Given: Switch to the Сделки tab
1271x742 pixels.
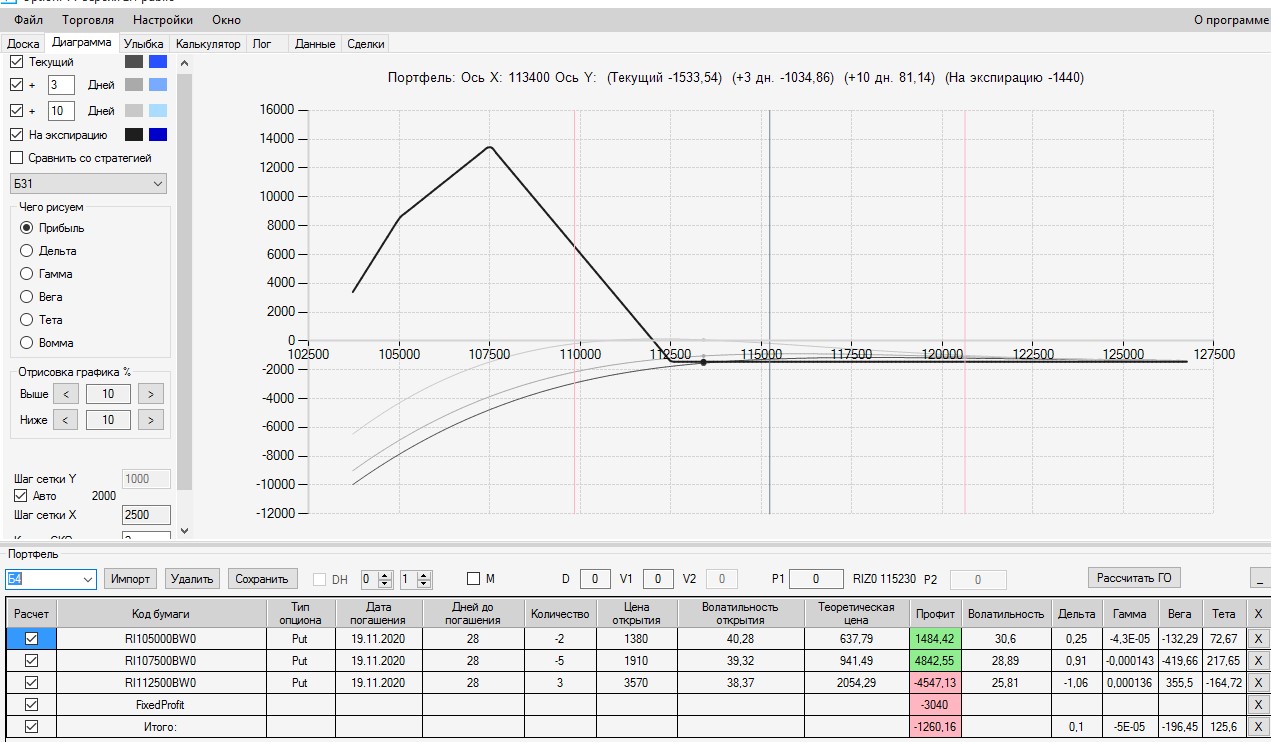Looking at the screenshot, I should (x=365, y=44).
